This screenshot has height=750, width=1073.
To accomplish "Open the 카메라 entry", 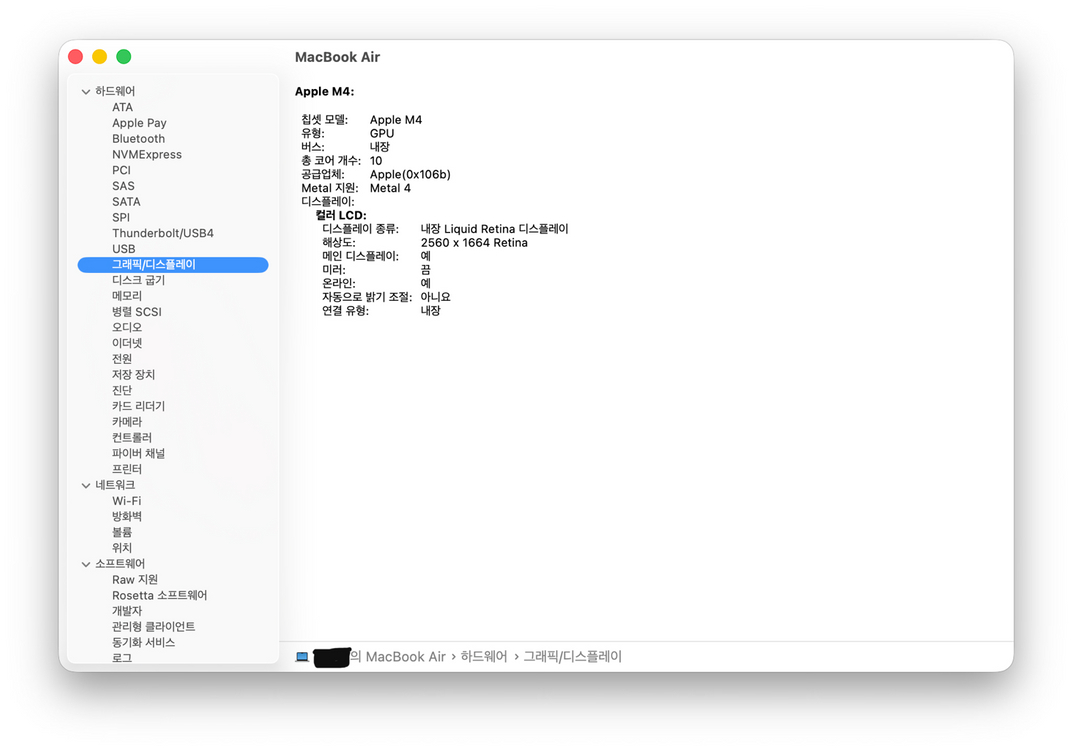I will click(127, 422).
